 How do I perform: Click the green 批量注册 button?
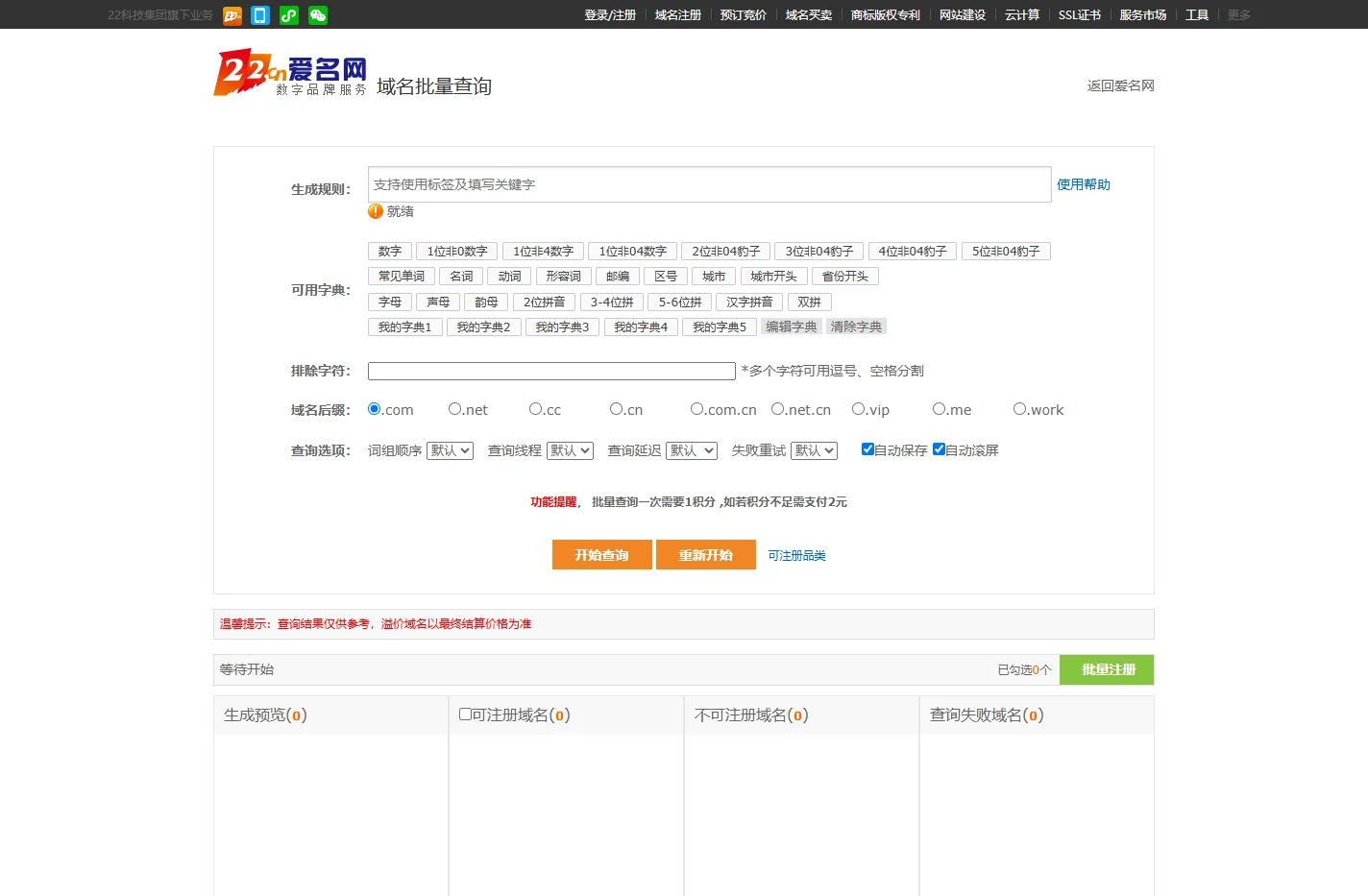(x=1107, y=669)
